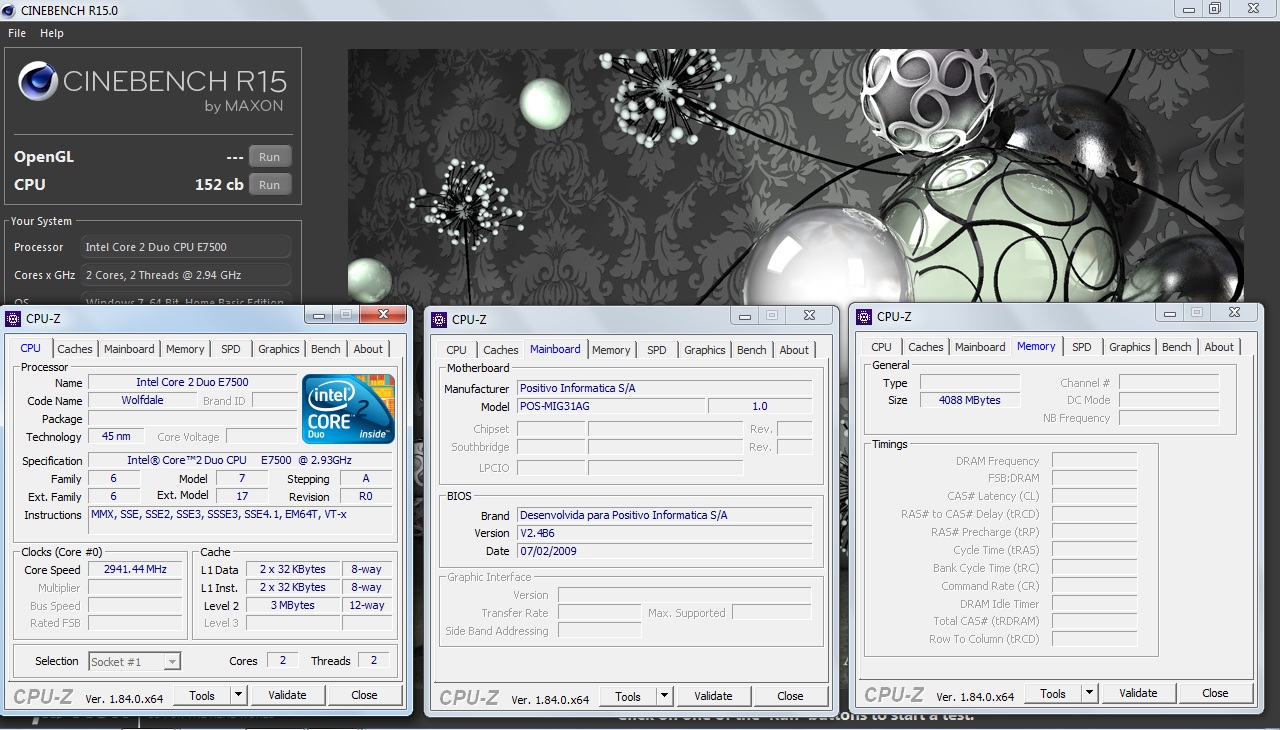The width and height of the screenshot is (1280, 730).
Task: Run the OpenGL benchmark
Action: pyautogui.click(x=270, y=157)
